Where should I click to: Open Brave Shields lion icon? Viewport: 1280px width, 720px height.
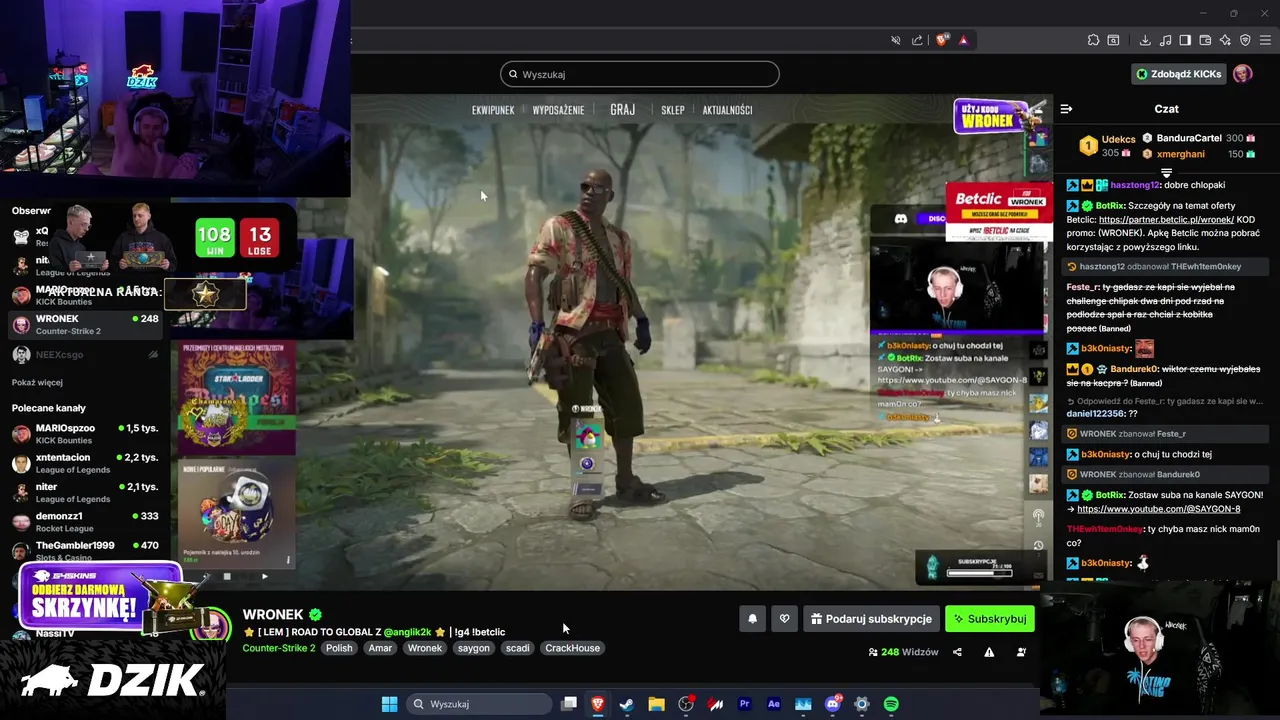pyautogui.click(x=942, y=40)
